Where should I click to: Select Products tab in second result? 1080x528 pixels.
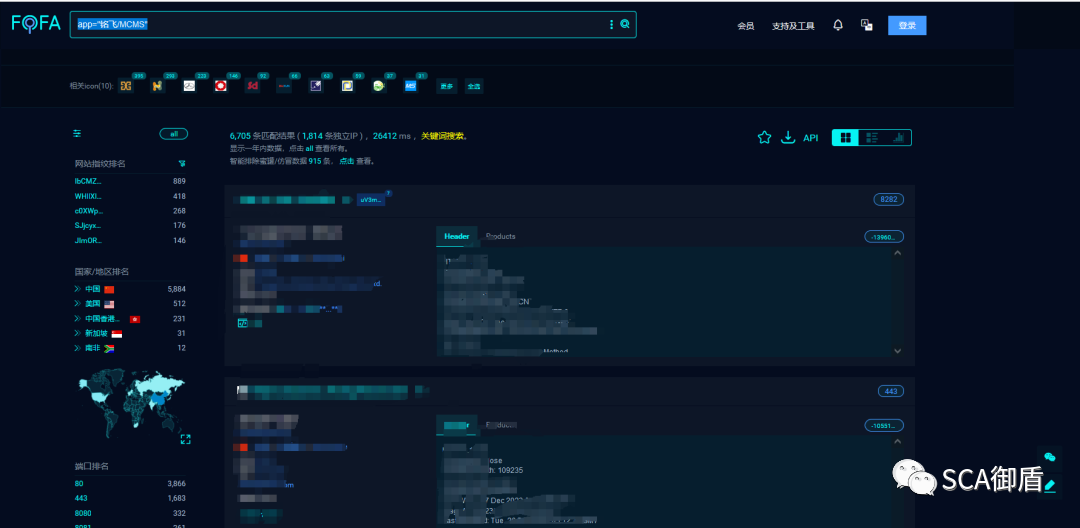501,425
